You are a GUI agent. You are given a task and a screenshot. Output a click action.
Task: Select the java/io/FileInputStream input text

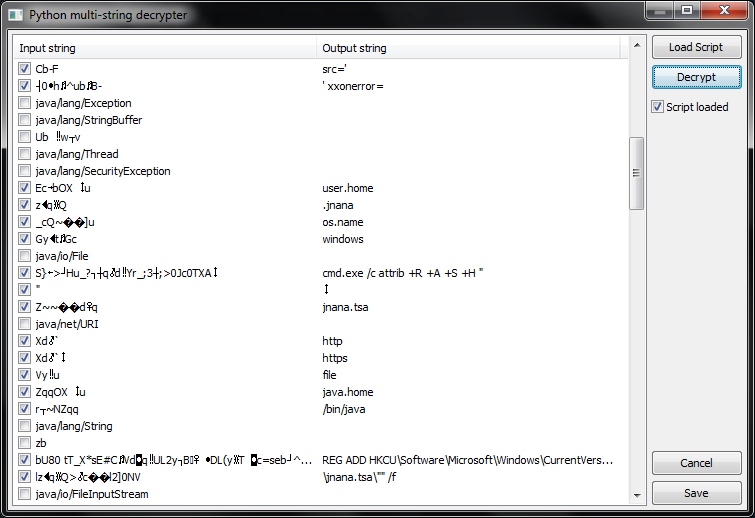point(91,494)
